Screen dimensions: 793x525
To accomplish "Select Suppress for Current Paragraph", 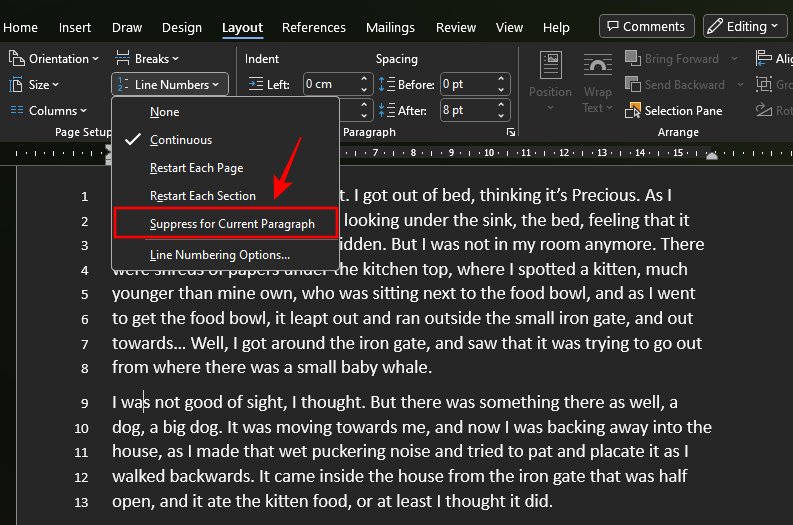I will (x=226, y=223).
